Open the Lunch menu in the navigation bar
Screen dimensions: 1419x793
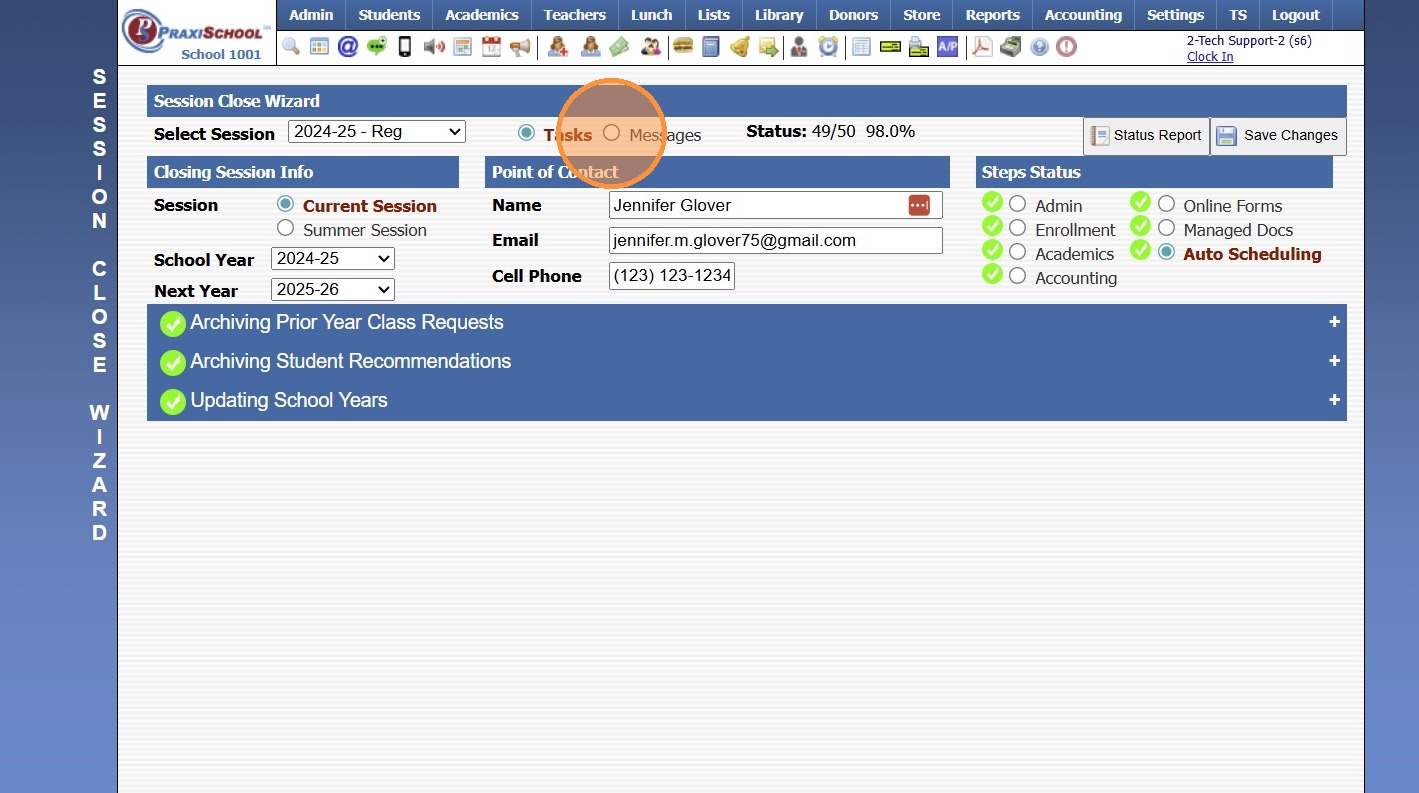tap(652, 15)
